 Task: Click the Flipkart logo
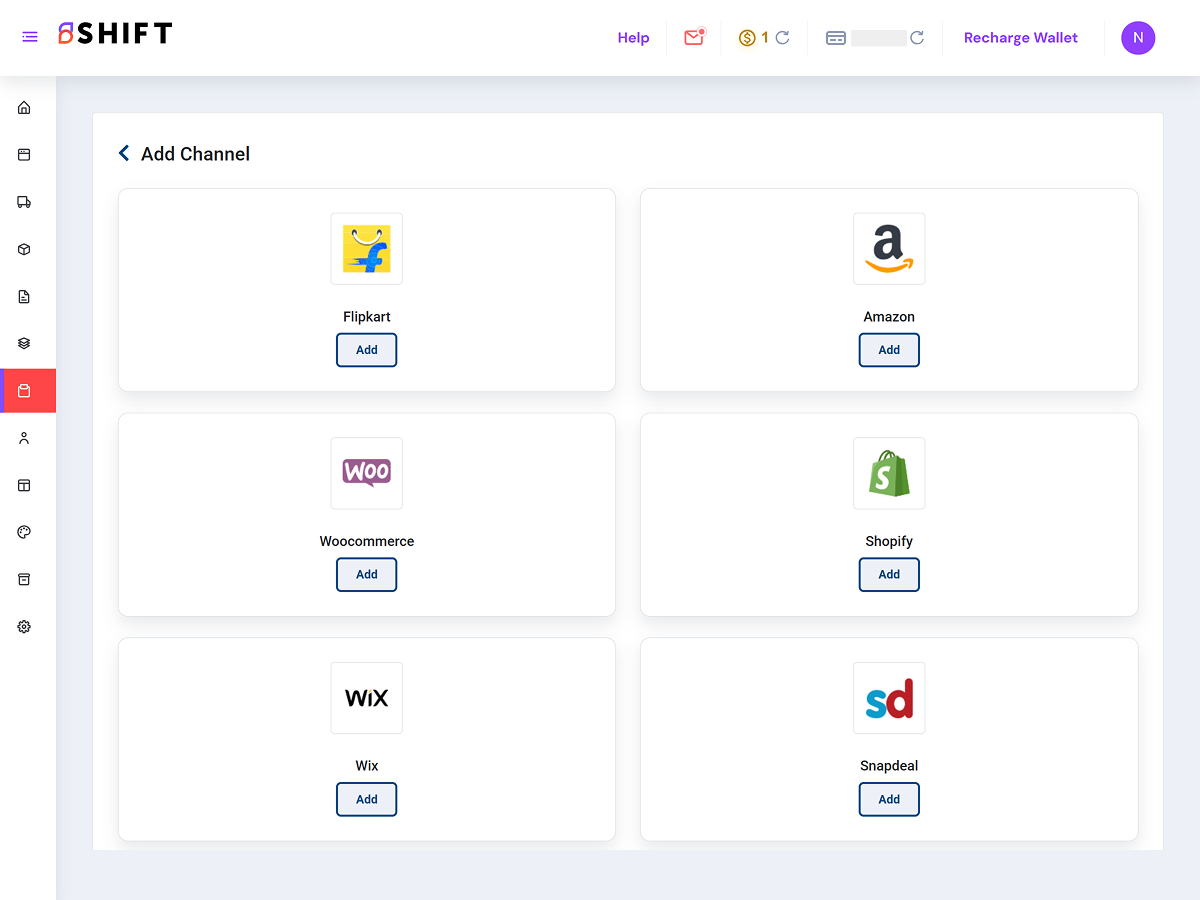[x=367, y=249]
